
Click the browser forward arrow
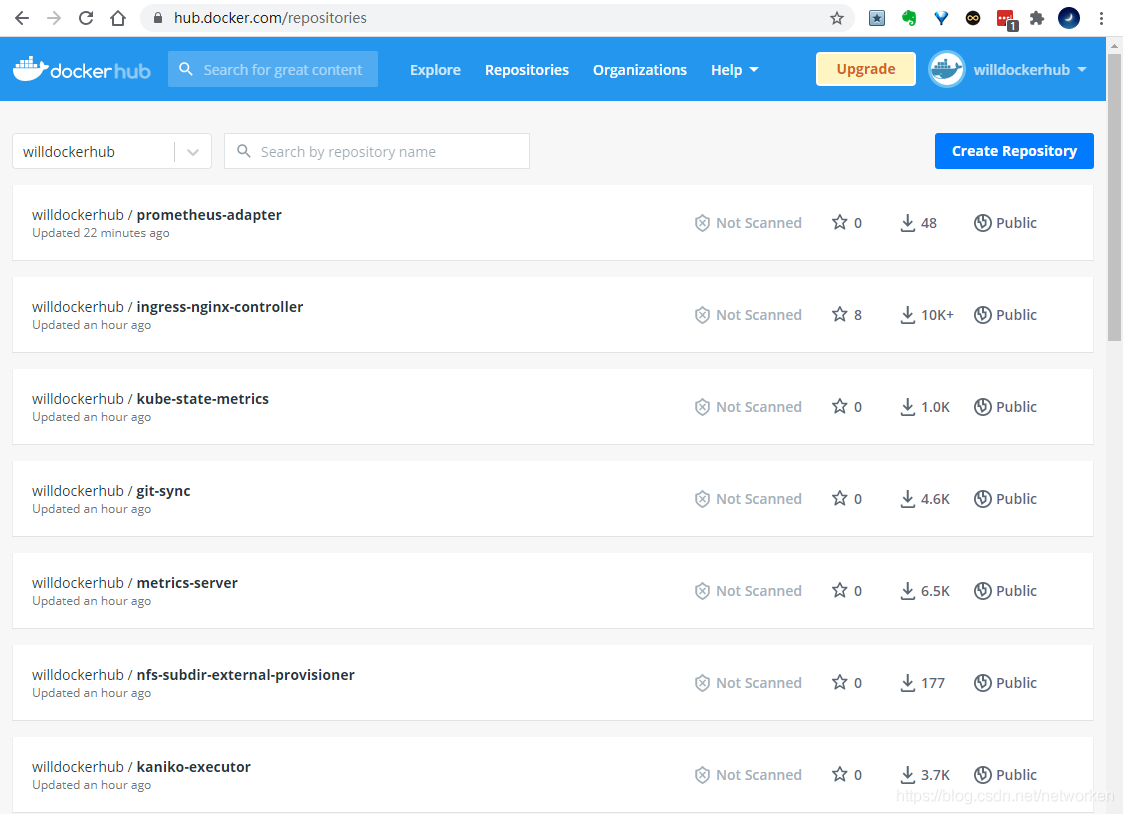pos(54,18)
